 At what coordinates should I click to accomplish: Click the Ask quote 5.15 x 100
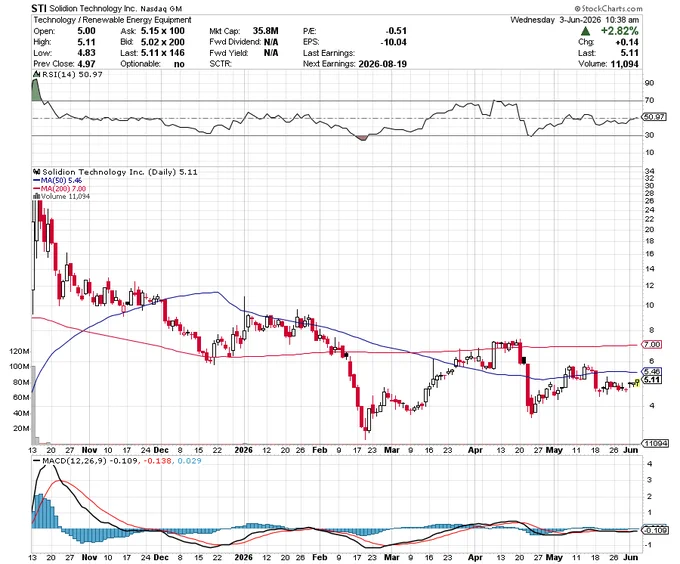pyautogui.click(x=163, y=31)
